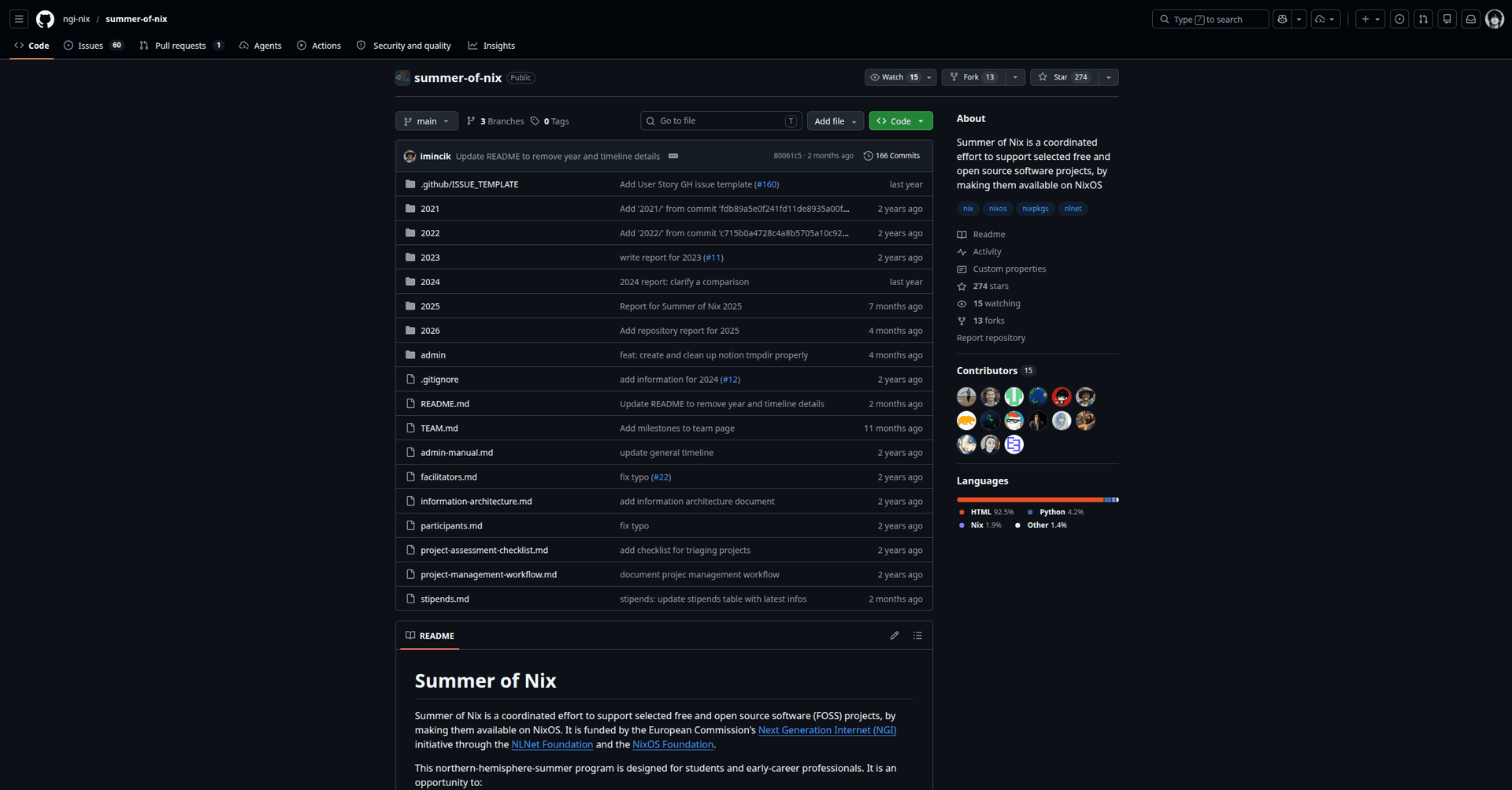Filter by Python 4.2% language entry
Viewport: 1512px width, 790px height.
point(1056,513)
